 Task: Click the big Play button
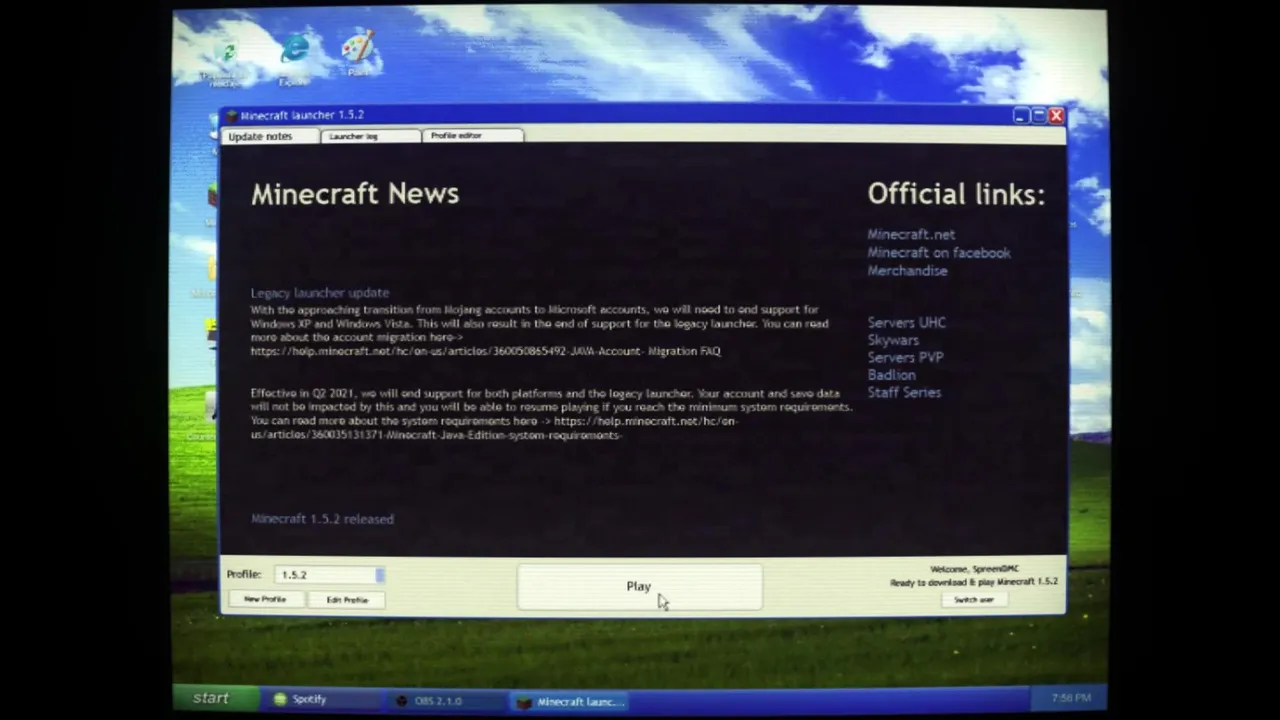tap(639, 587)
